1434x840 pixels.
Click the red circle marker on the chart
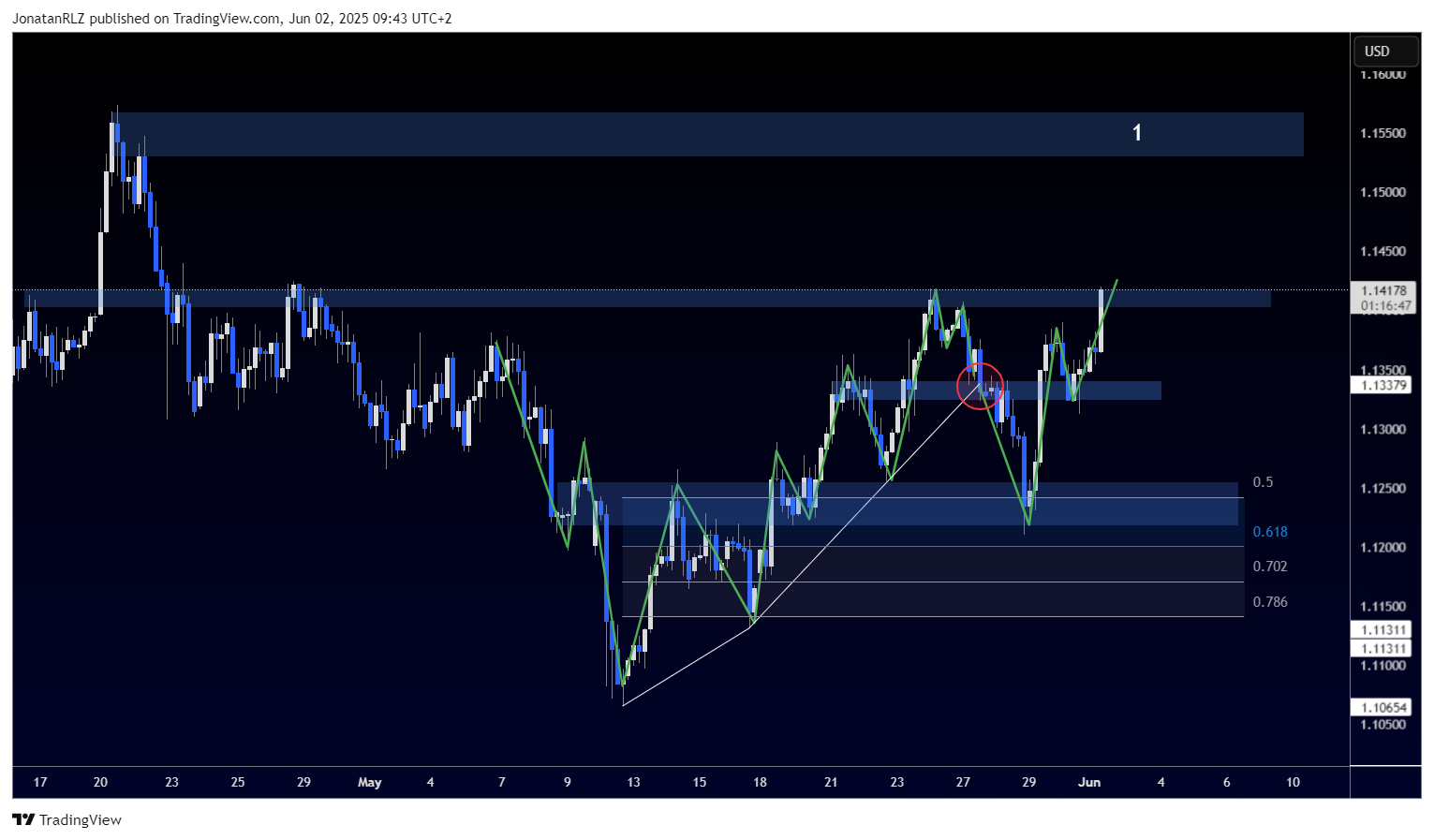[981, 386]
